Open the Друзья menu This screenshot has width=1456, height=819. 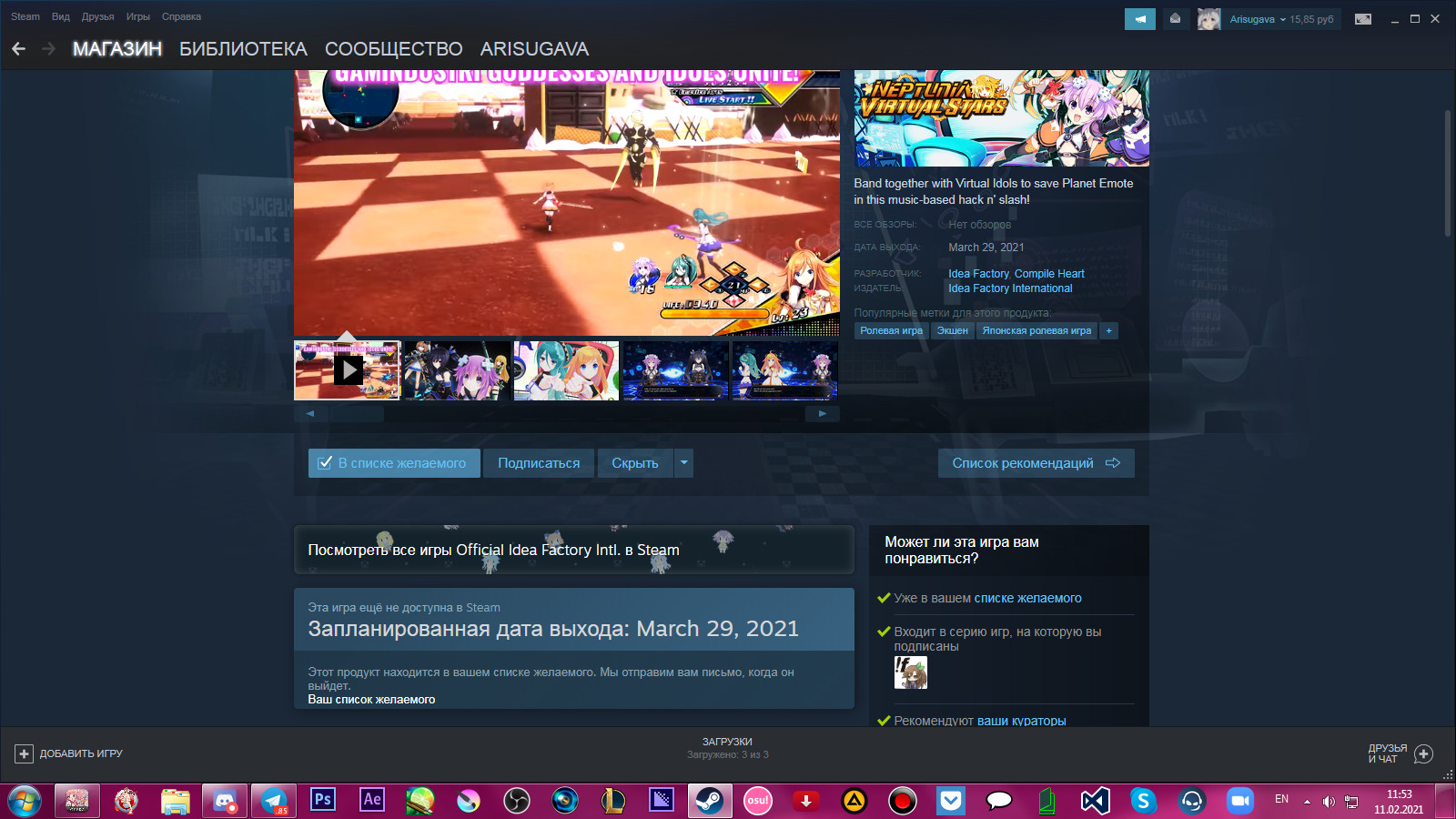pyautogui.click(x=97, y=16)
